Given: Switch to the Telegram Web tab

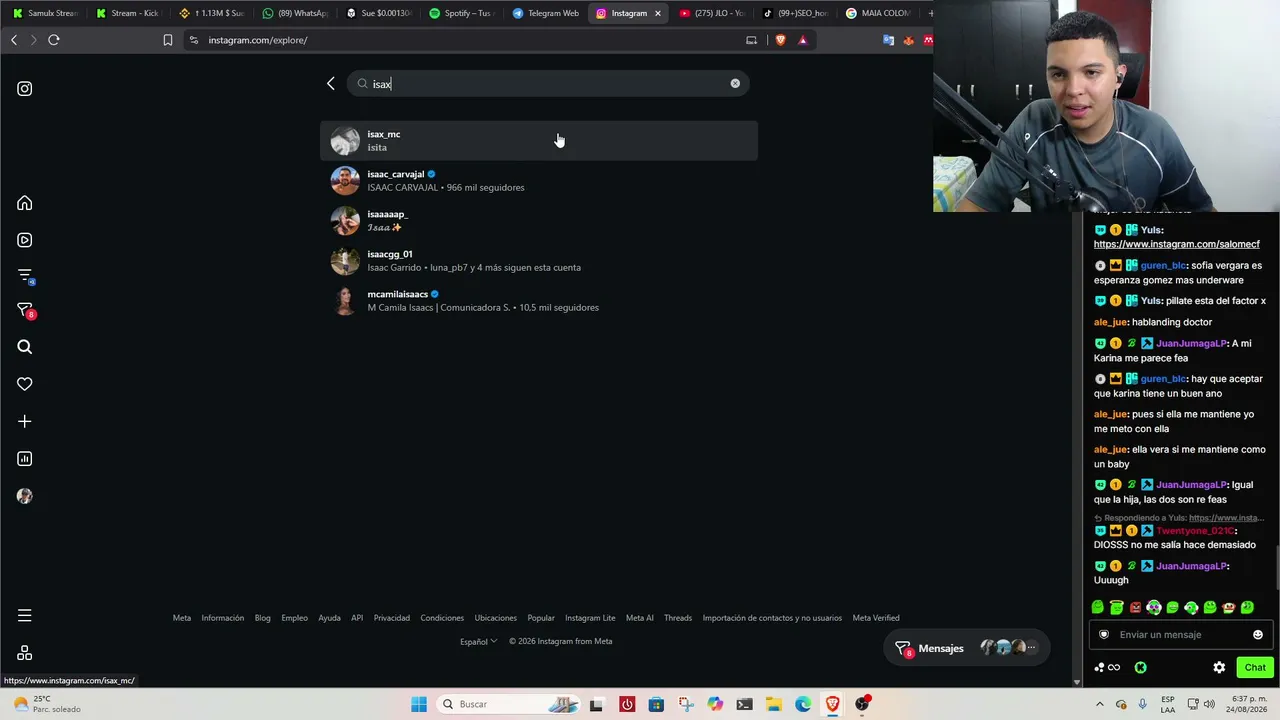Looking at the screenshot, I should click(545, 13).
